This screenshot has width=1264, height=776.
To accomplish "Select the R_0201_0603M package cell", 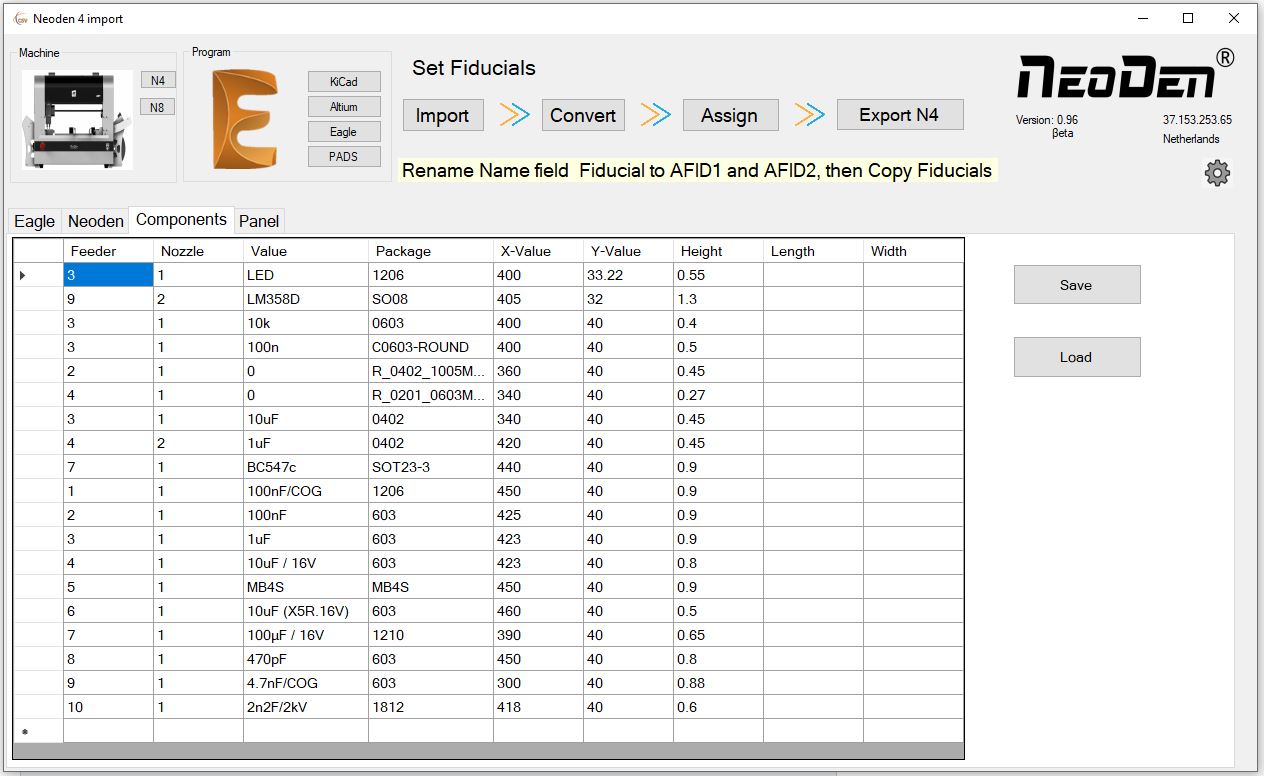I will tap(431, 395).
